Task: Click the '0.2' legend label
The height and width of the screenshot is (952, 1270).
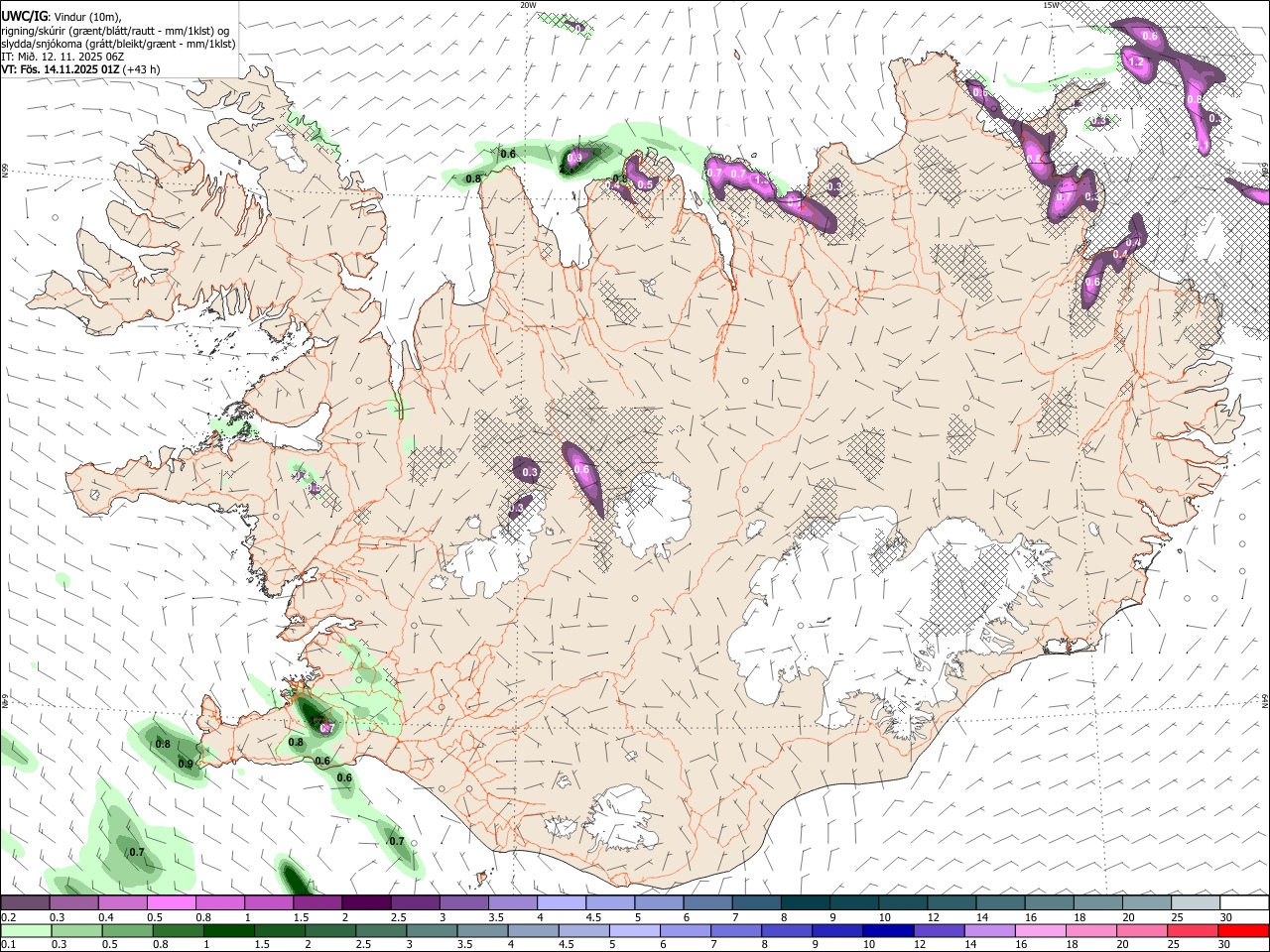Action: point(8,917)
